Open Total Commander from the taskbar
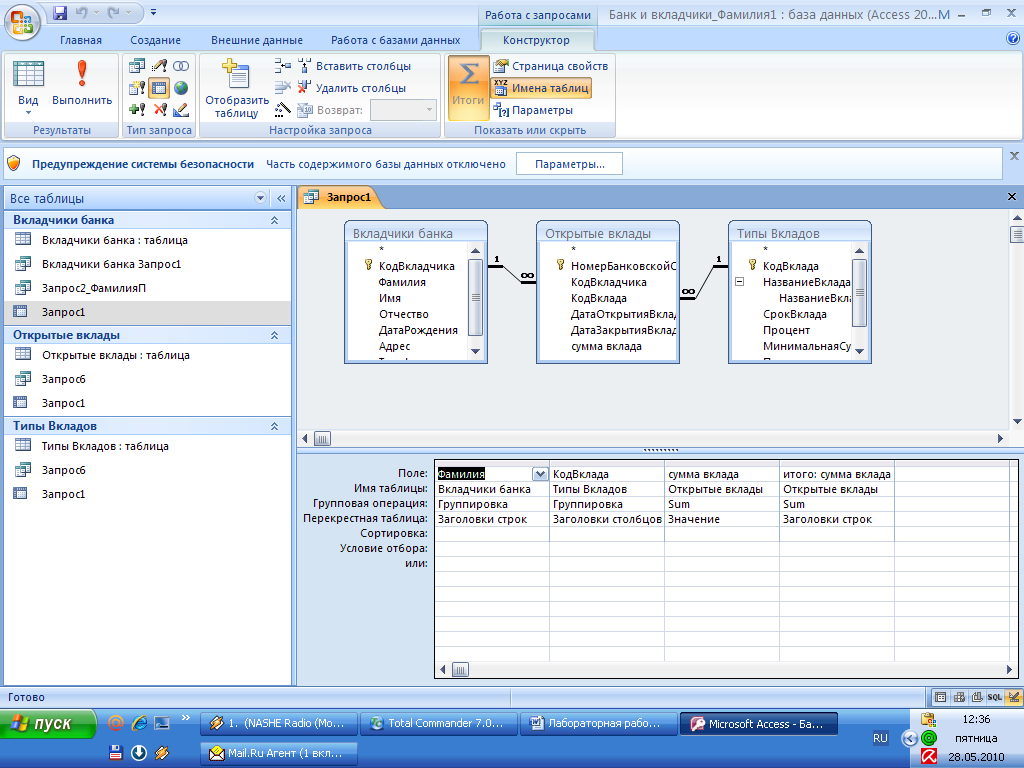 tap(439, 724)
